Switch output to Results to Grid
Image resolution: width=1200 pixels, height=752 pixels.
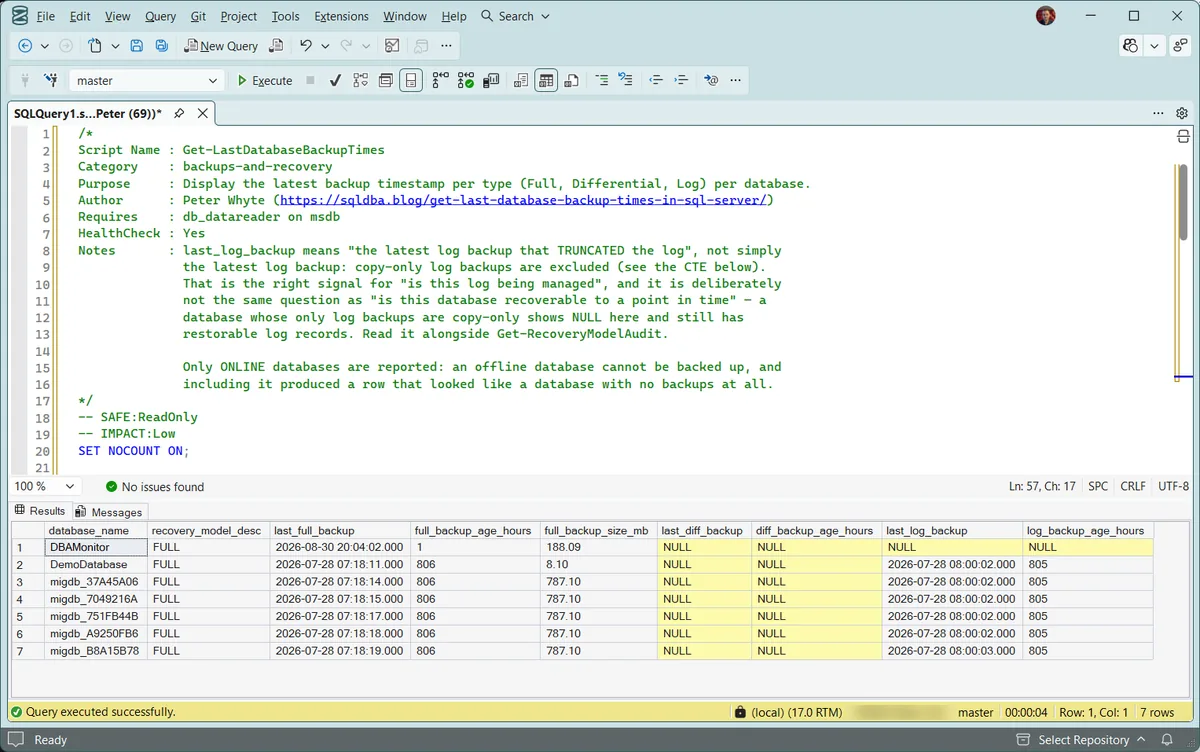click(546, 80)
